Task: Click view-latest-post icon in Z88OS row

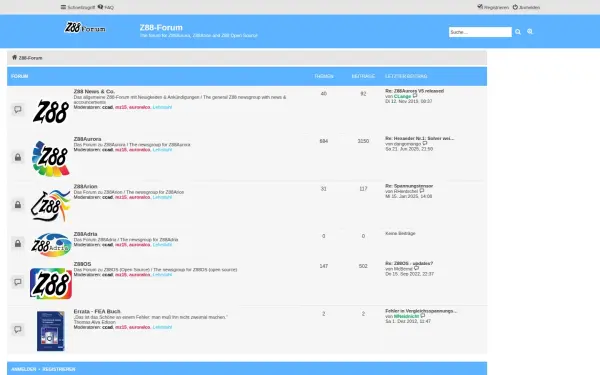Action: [416, 269]
